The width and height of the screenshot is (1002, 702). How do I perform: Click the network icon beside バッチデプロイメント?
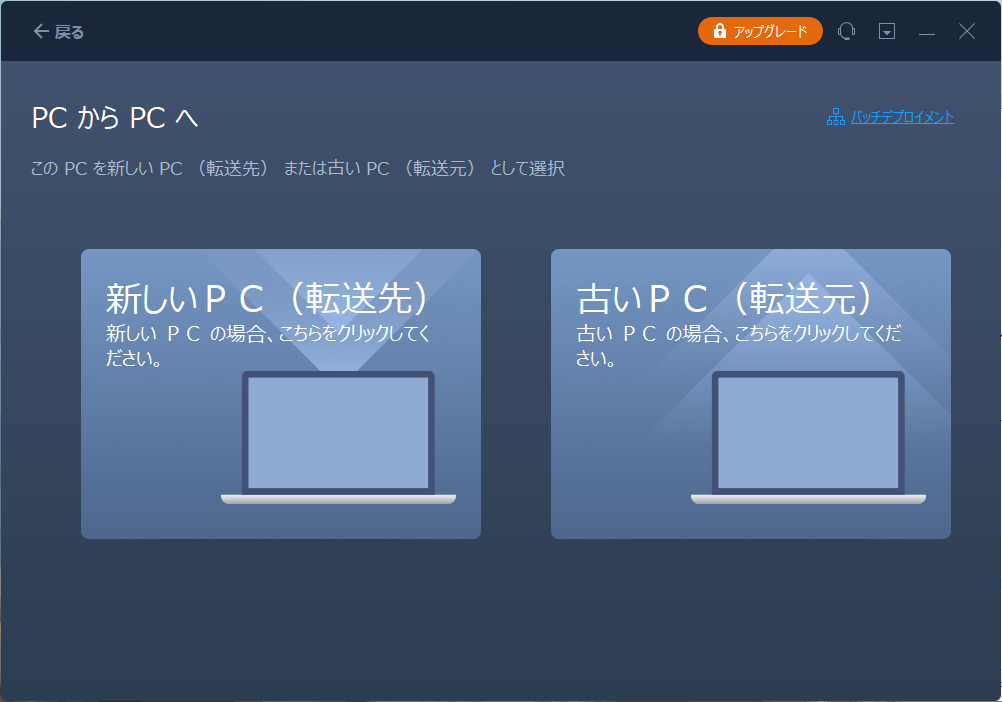click(833, 117)
